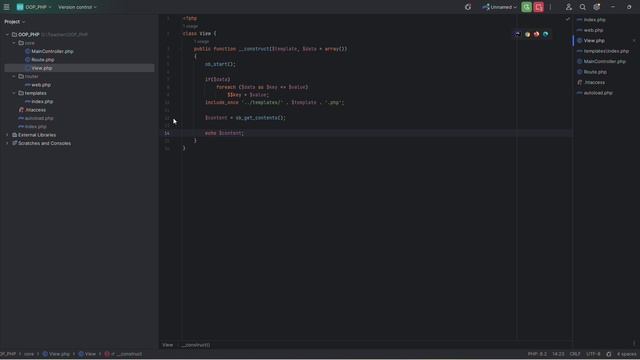Image resolution: width=640 pixels, height=360 pixels.
Task: Click core in the navigation bar
Action: (29, 354)
